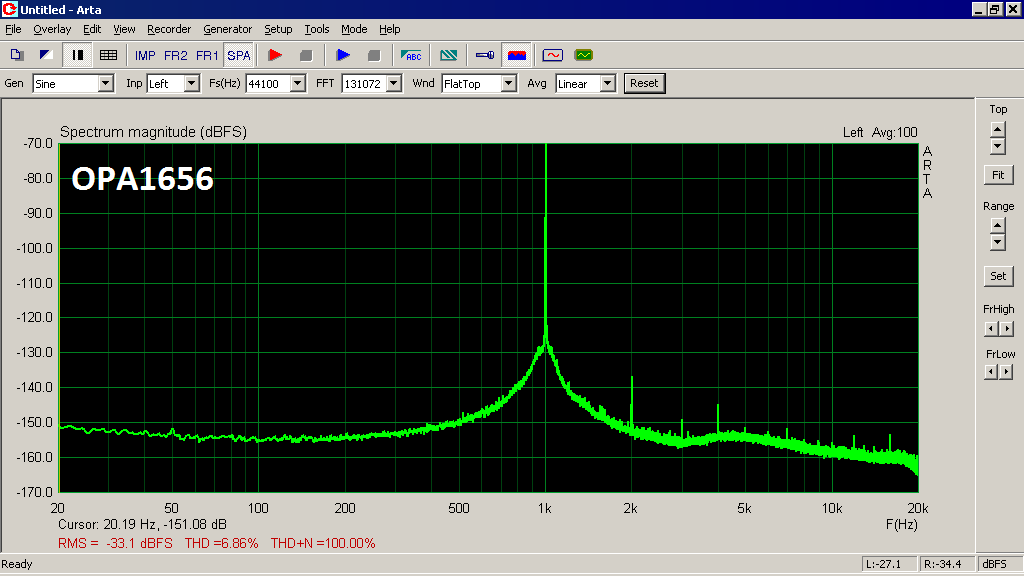Click the Fit button

coord(999,175)
